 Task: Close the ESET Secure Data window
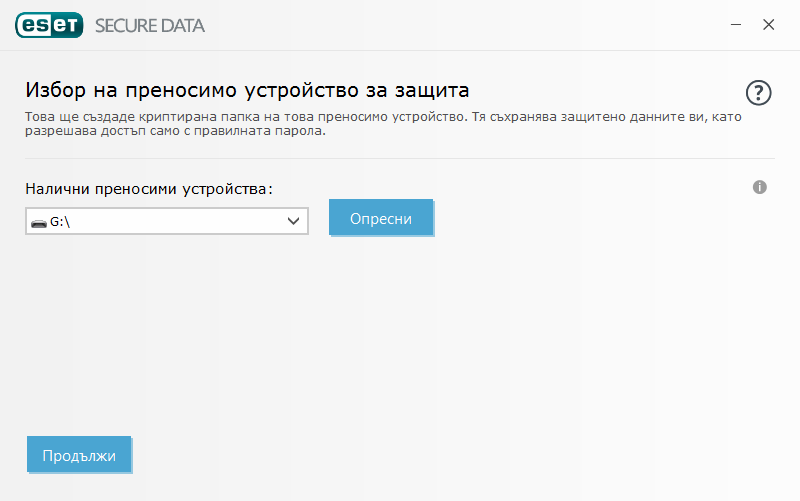(768, 24)
